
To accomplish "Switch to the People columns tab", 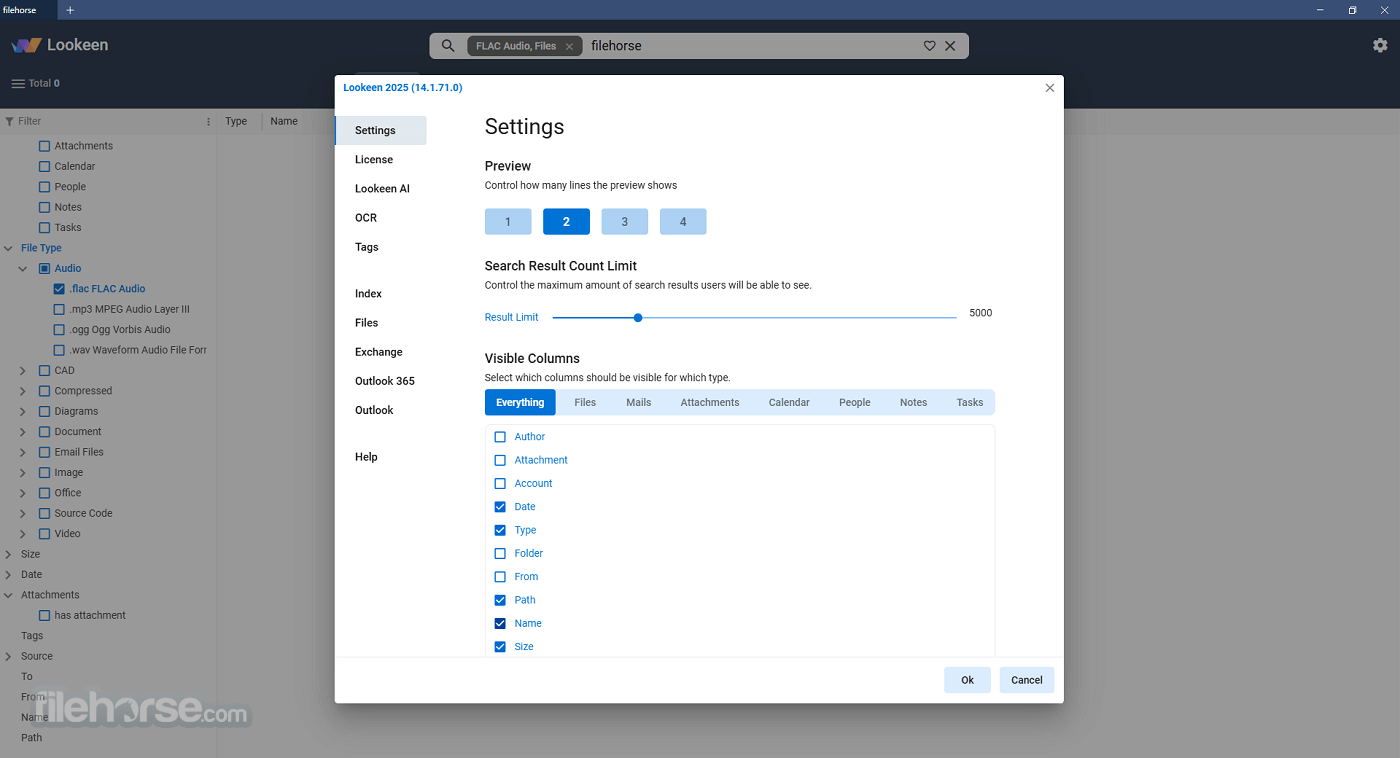I will (855, 402).
